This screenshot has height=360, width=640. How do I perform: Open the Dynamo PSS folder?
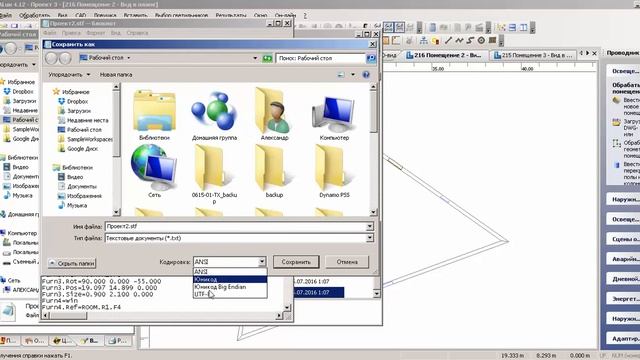coord(334,171)
